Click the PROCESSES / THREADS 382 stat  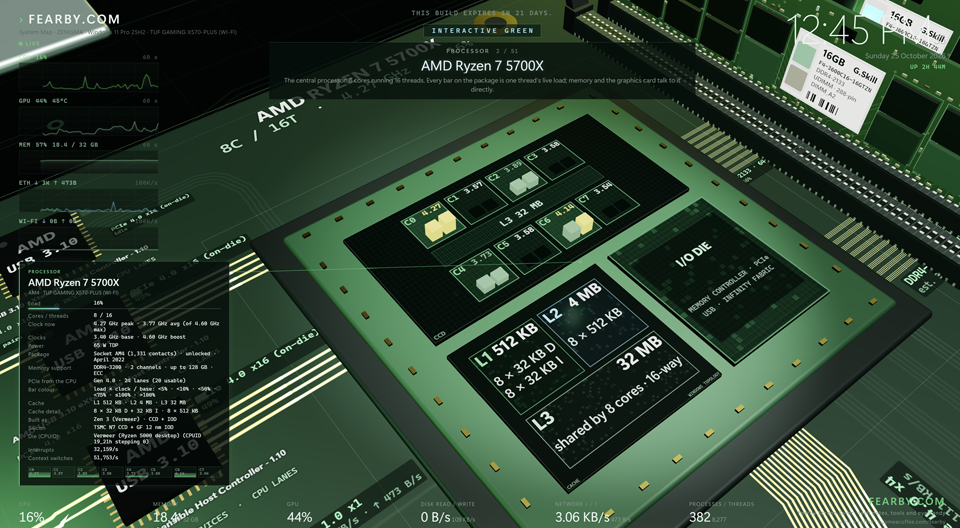click(x=716, y=513)
